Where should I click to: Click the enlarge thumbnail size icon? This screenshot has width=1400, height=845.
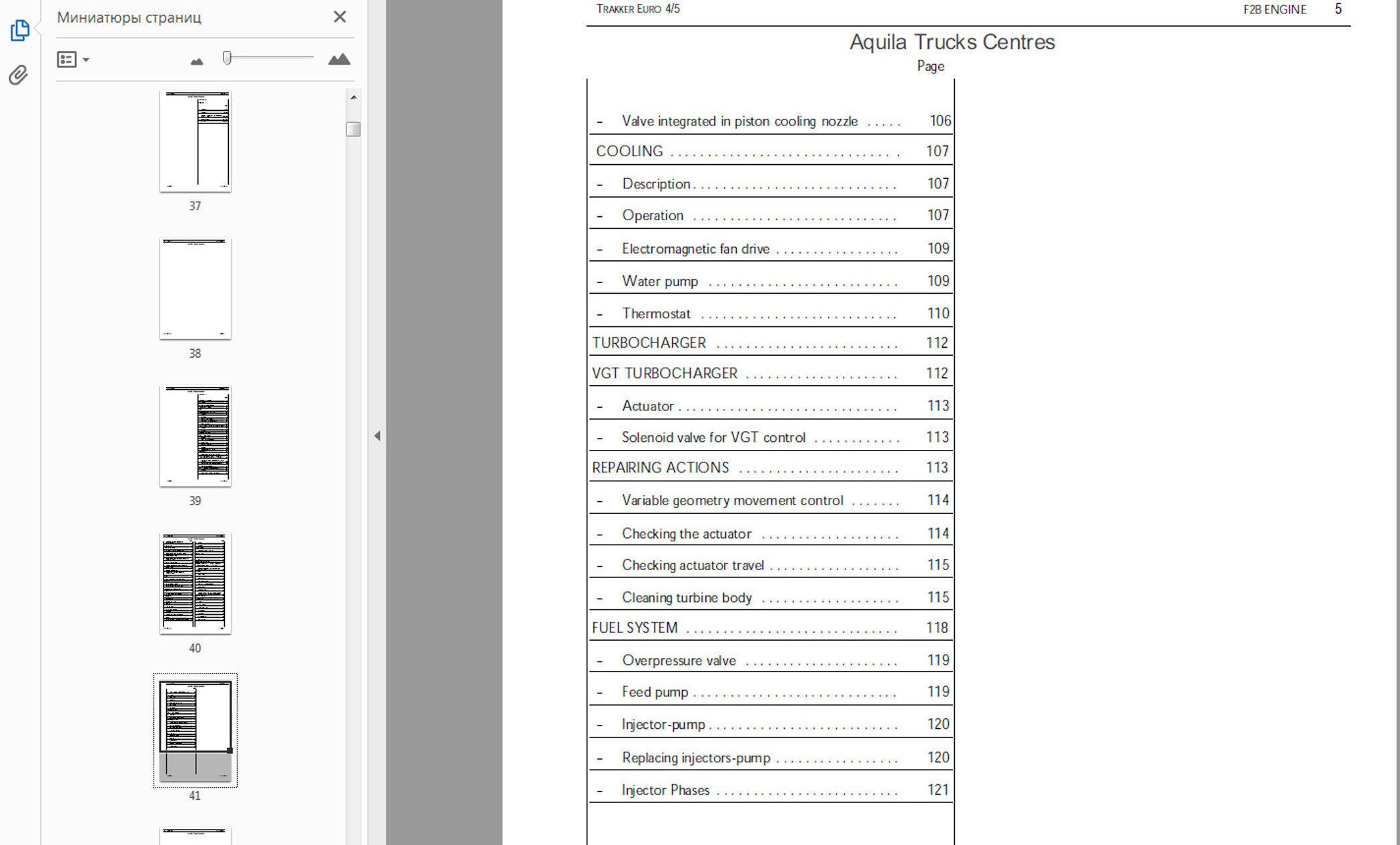[x=339, y=59]
